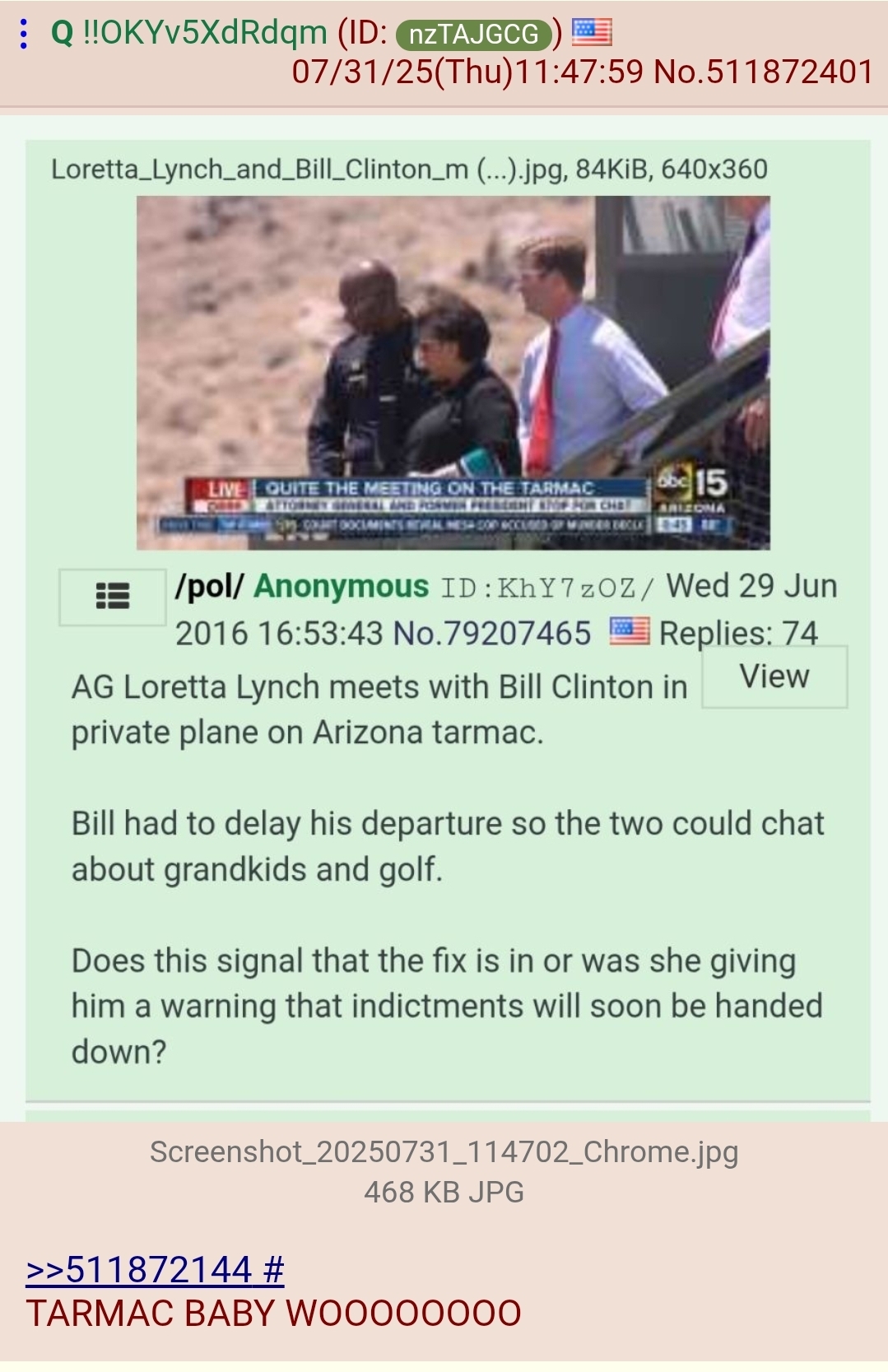Click the # symbol after quoted post number
The height and width of the screenshot is (1372, 888).
[x=275, y=1269]
